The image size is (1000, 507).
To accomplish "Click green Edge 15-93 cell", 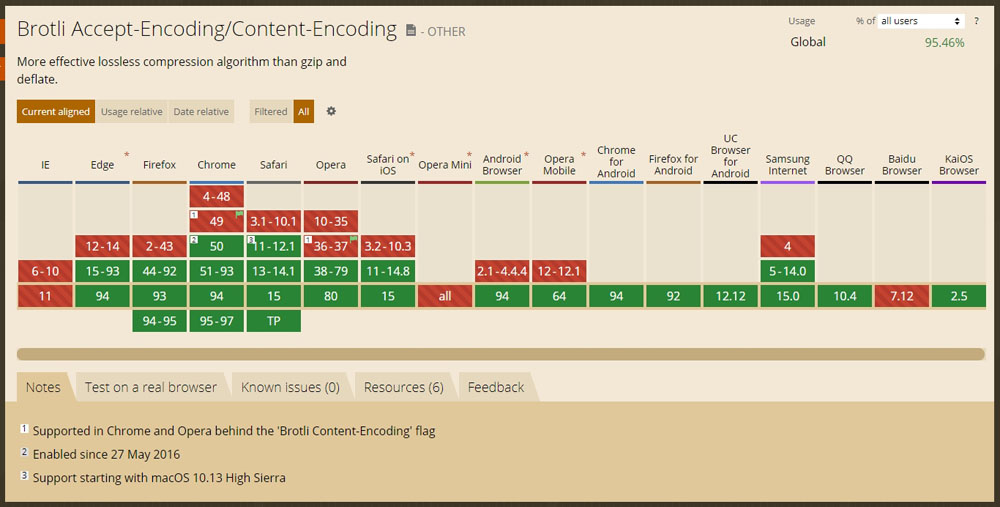I will [102, 271].
